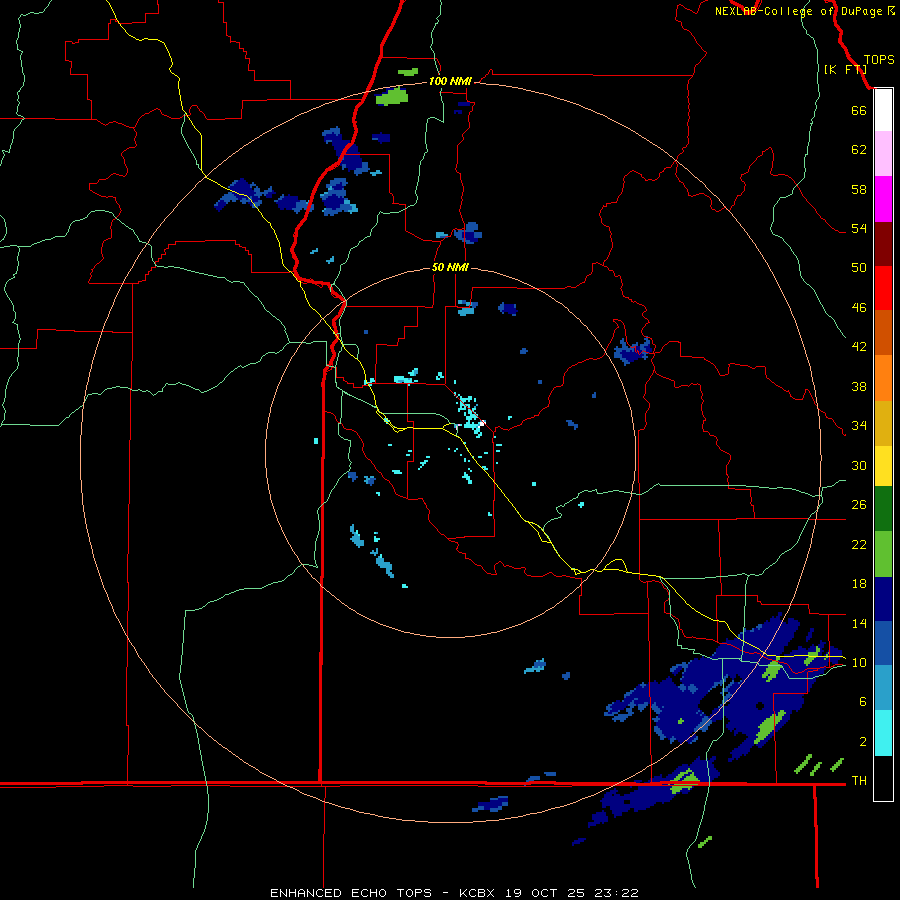This screenshot has width=900, height=900.
Task: Click the "58" scale value
Action: (859, 189)
